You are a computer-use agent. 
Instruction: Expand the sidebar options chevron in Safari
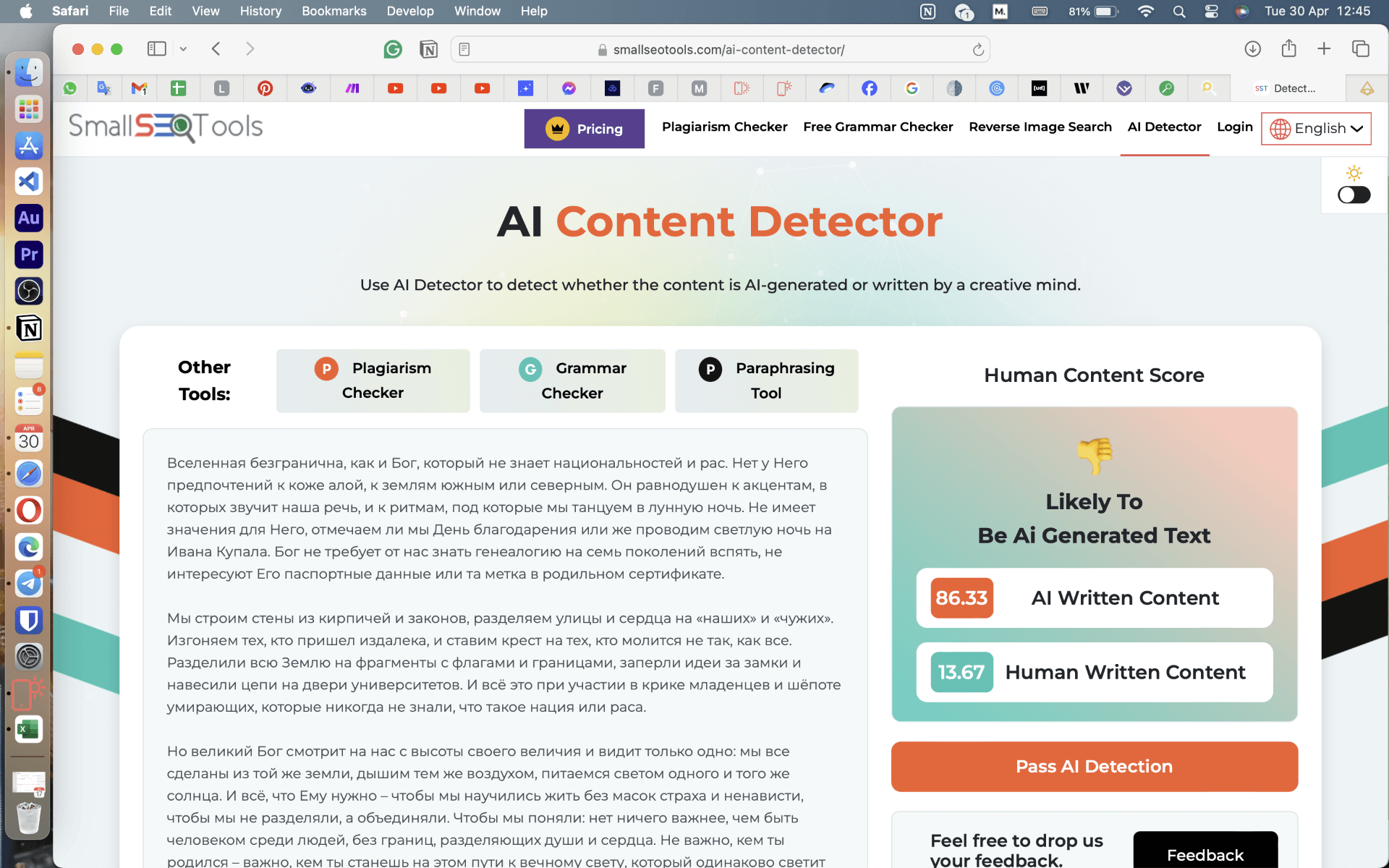[183, 48]
